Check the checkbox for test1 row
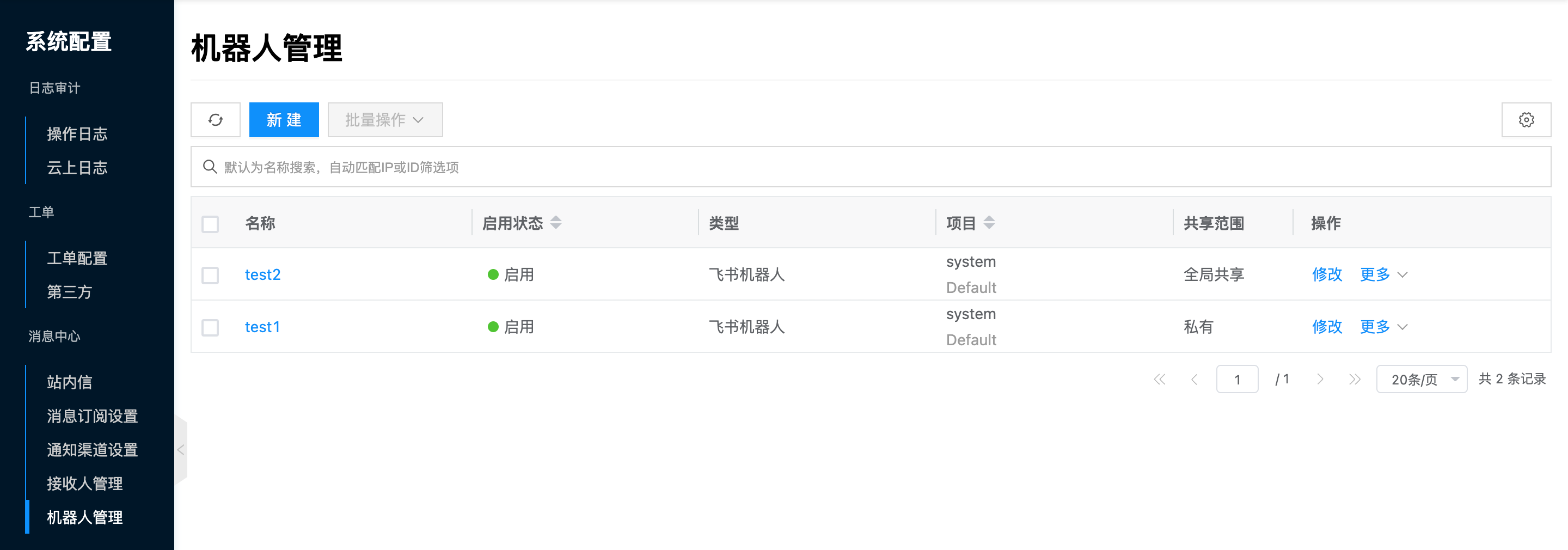This screenshot has height=550, width=1568. pyautogui.click(x=210, y=328)
